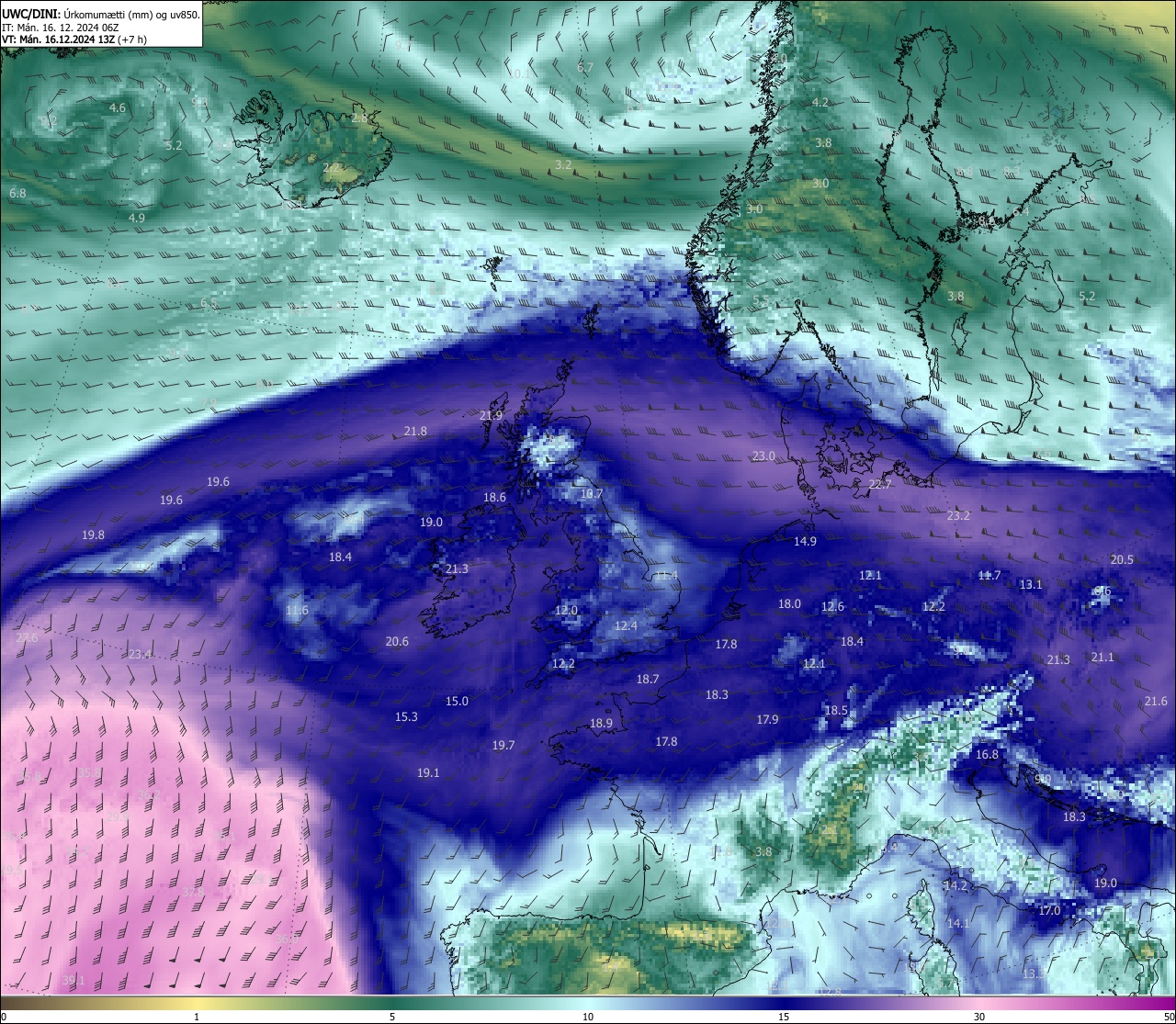Click the 17.0 value label
Viewport: 1176px width, 1024px height.
point(1049,910)
